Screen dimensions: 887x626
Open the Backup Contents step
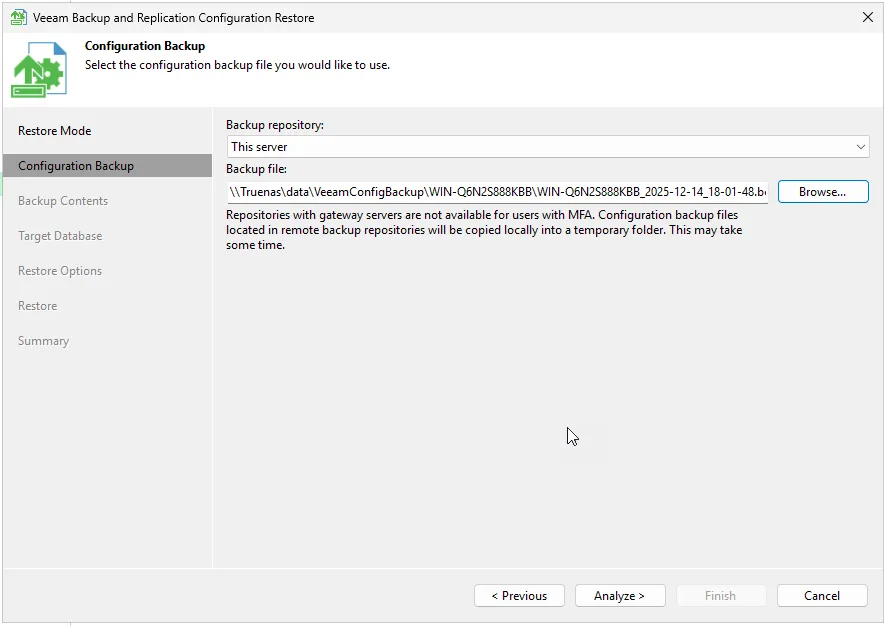tap(63, 201)
